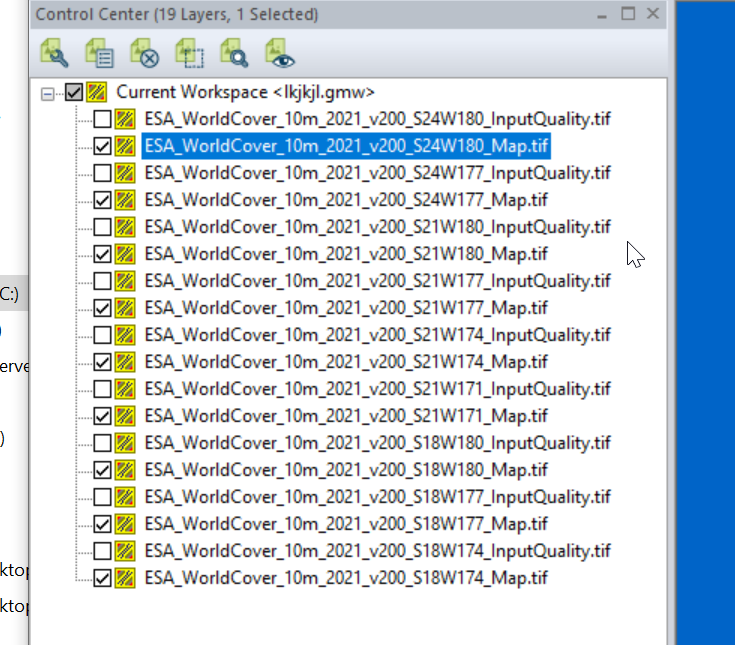Hide the S21W180_Map.tif layer via checkbox
This screenshot has width=735, height=645.
(102, 254)
